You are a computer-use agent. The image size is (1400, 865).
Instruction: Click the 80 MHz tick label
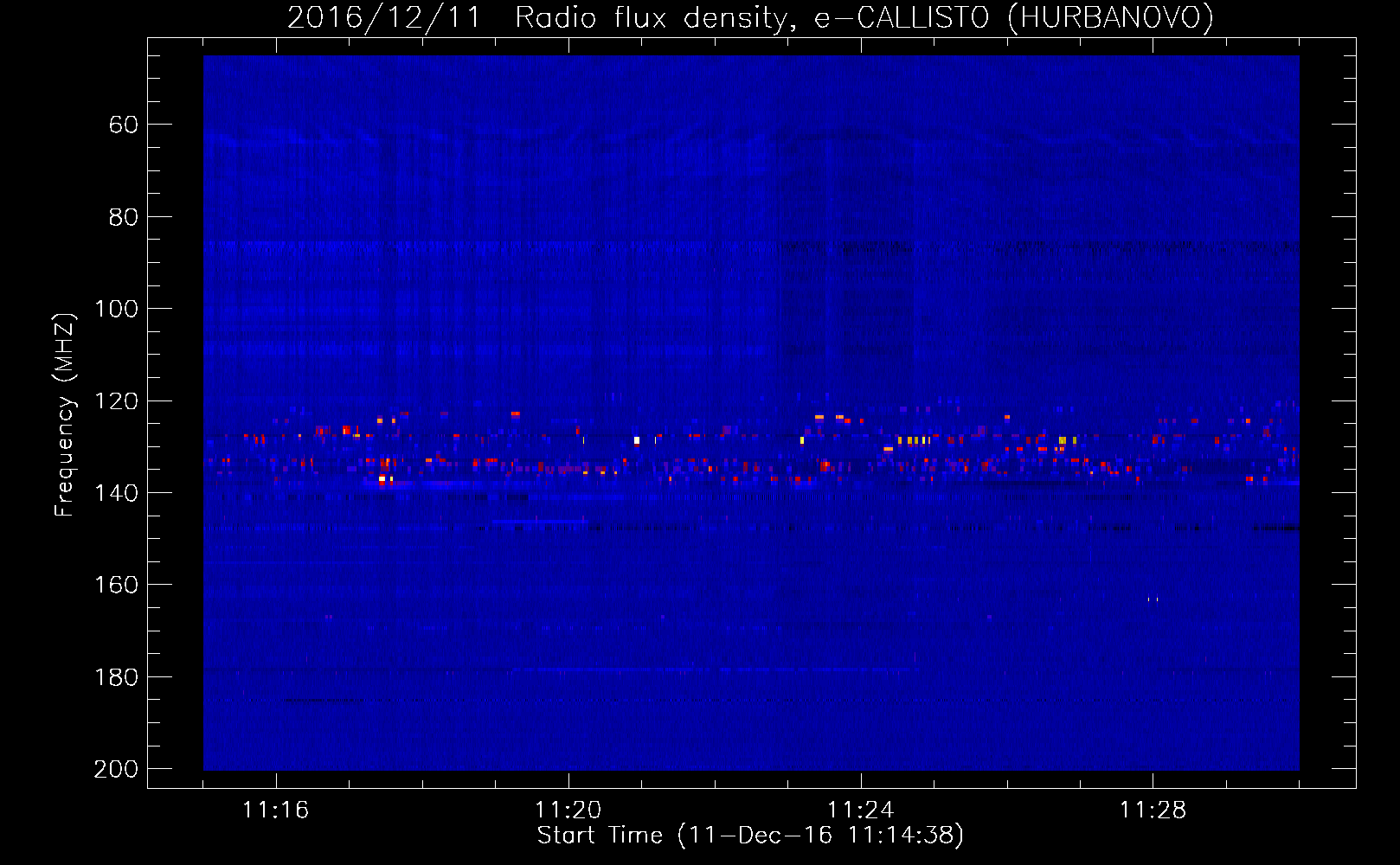click(124, 217)
